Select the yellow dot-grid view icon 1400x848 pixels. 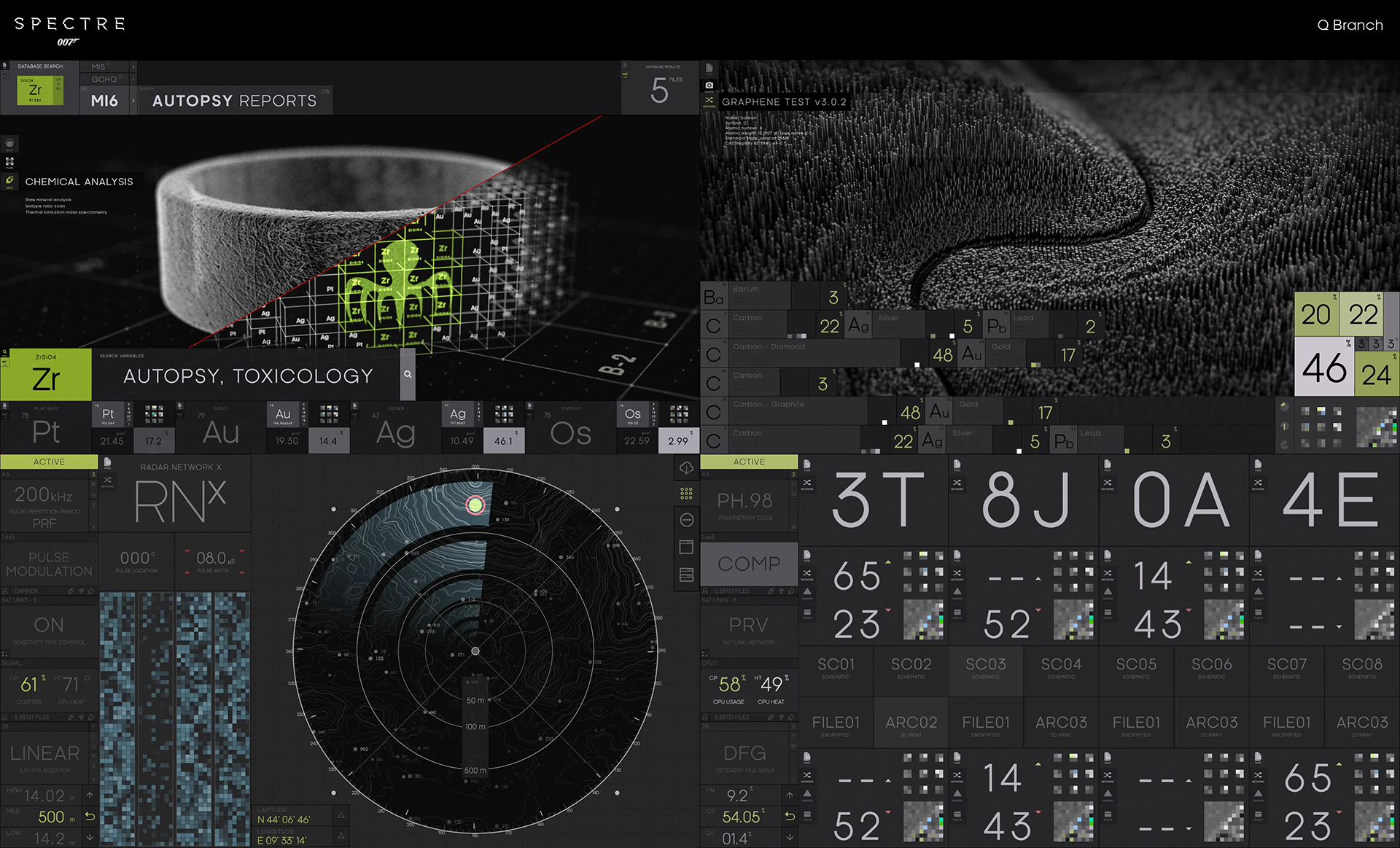686,494
